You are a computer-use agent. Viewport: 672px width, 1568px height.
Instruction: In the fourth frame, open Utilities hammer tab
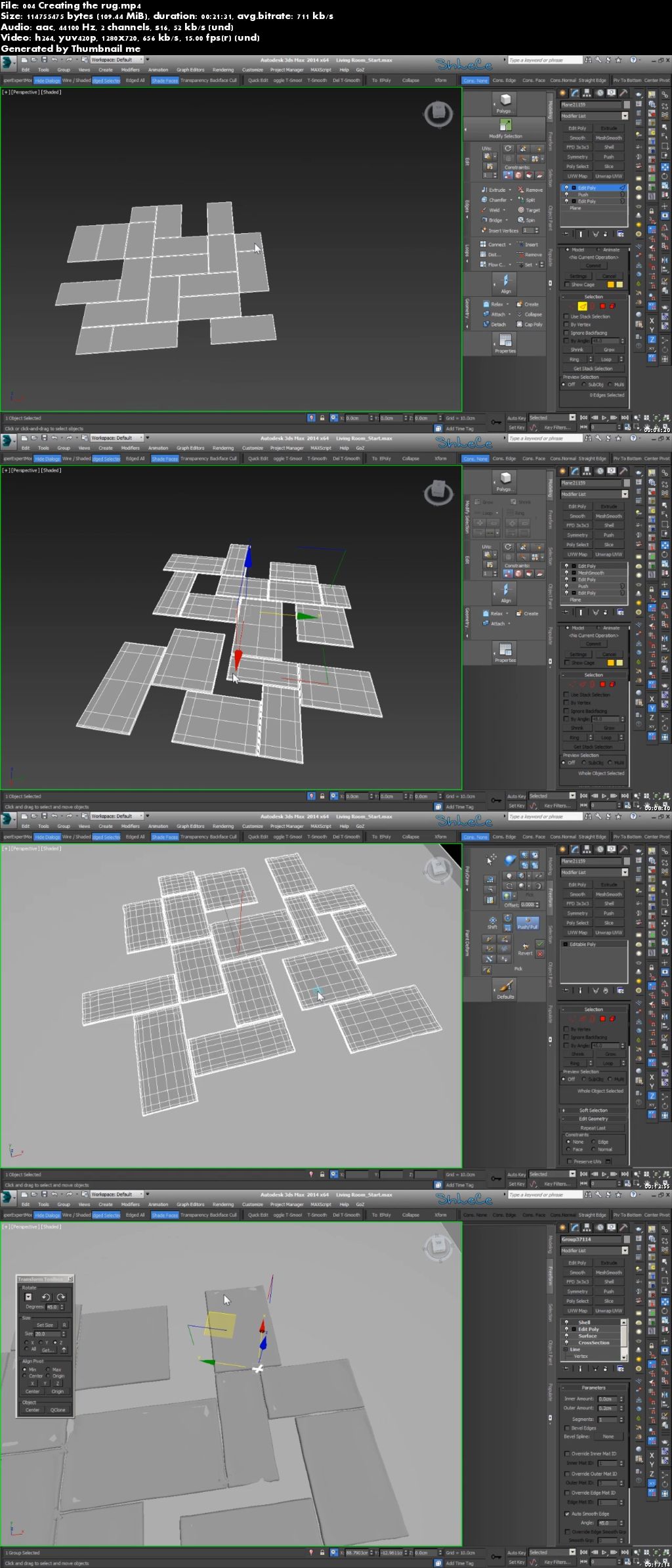[623, 1228]
